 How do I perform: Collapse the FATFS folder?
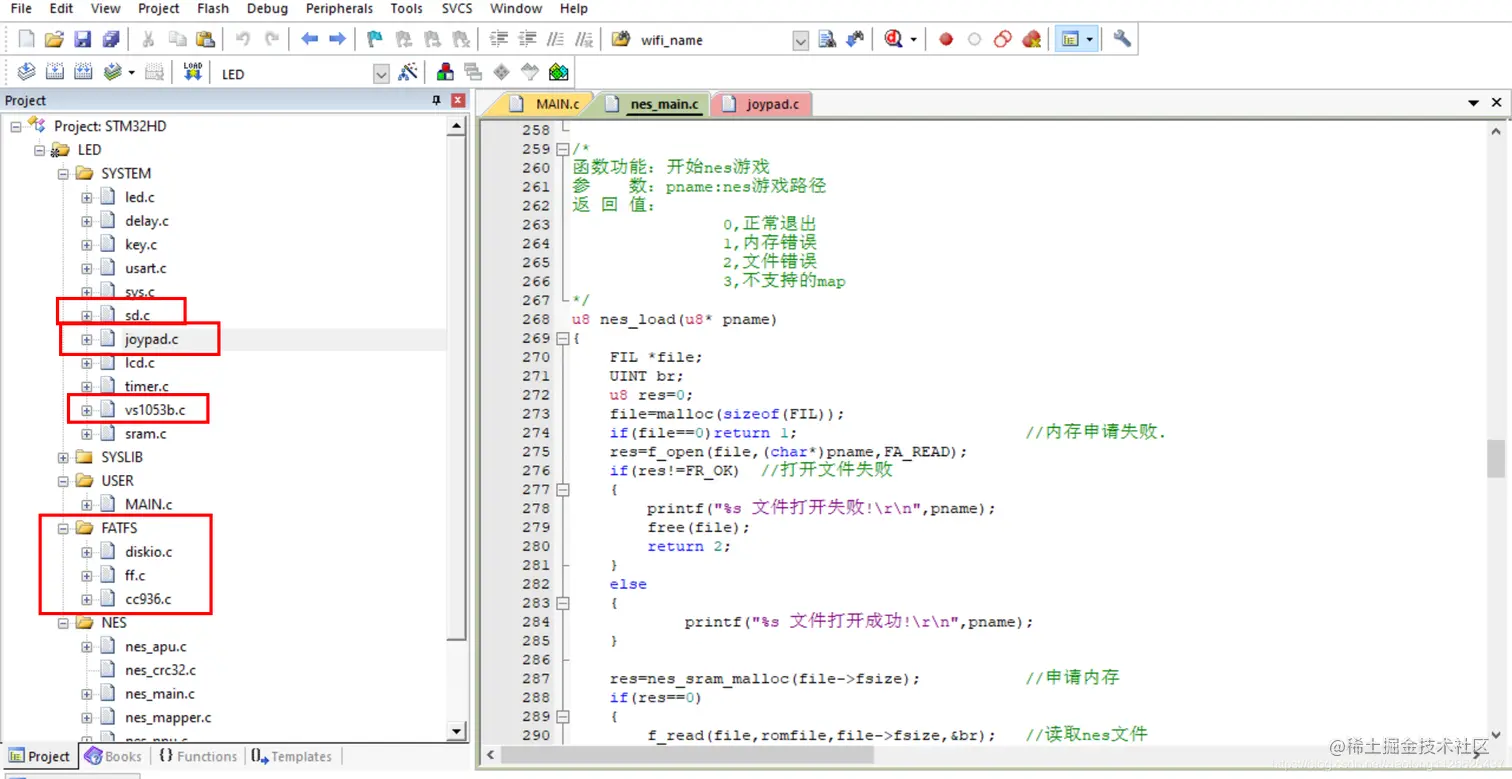(x=63, y=528)
